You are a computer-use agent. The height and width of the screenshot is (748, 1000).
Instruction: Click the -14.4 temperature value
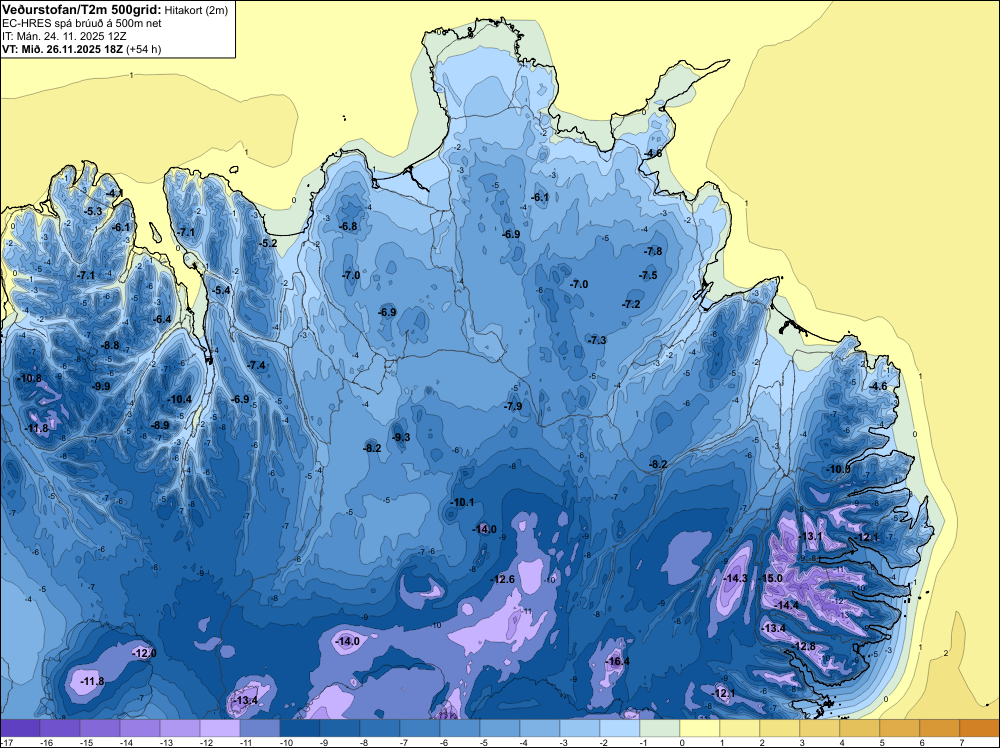(786, 605)
